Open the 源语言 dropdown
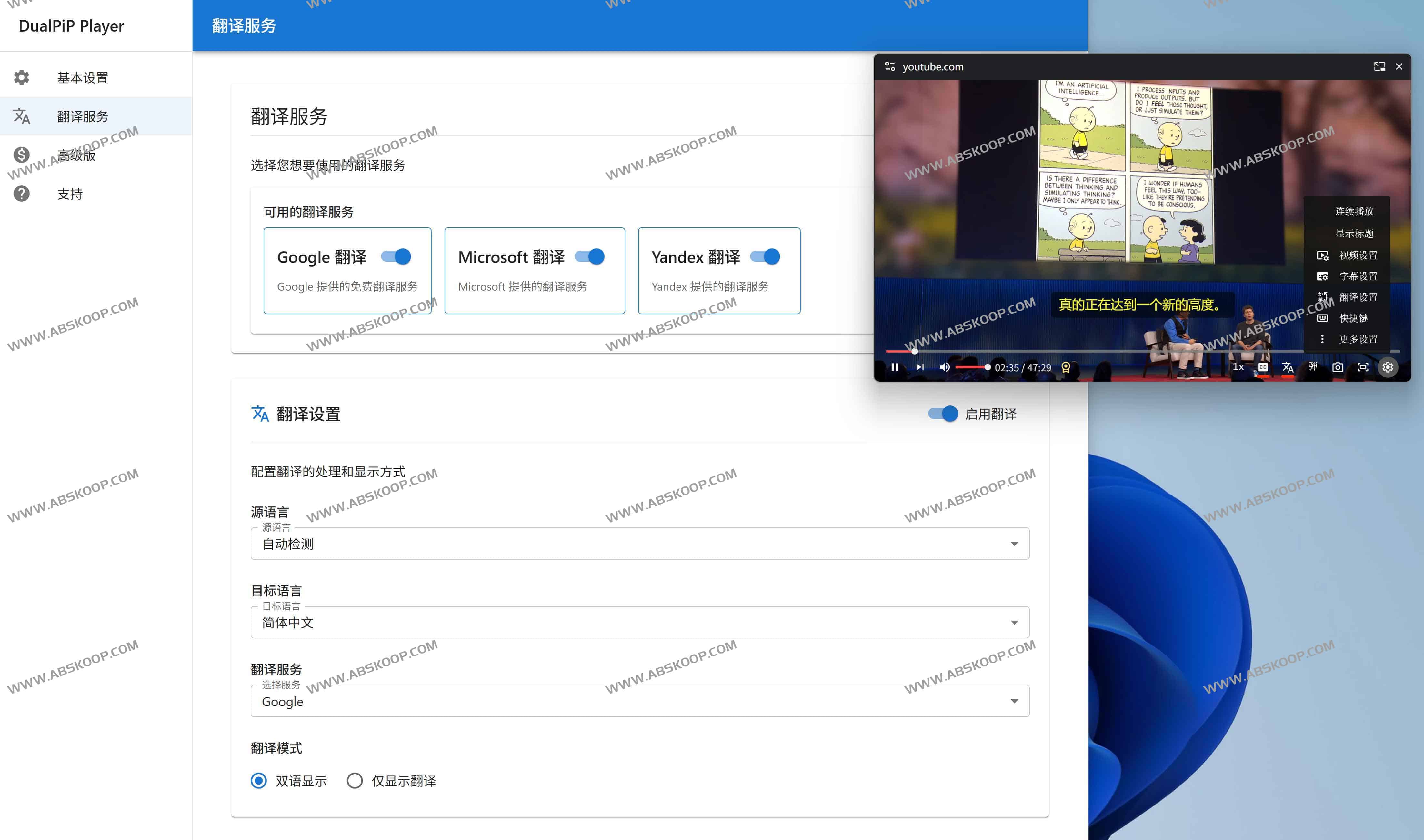1424x840 pixels. 639,544
